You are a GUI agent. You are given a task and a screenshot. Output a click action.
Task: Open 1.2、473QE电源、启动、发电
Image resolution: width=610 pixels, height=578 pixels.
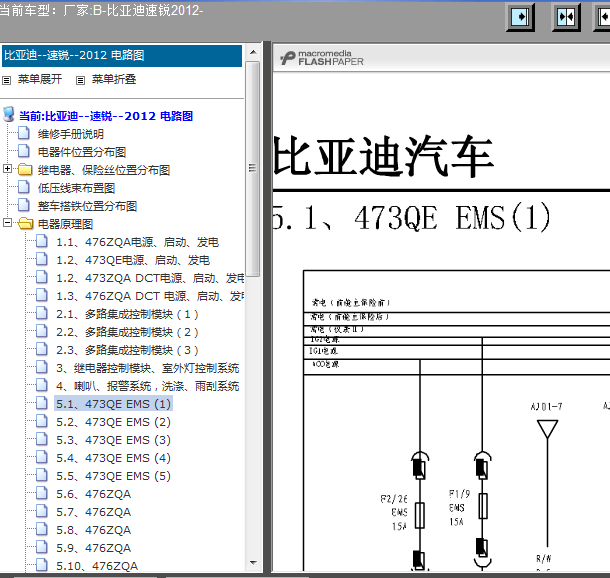(x=133, y=260)
